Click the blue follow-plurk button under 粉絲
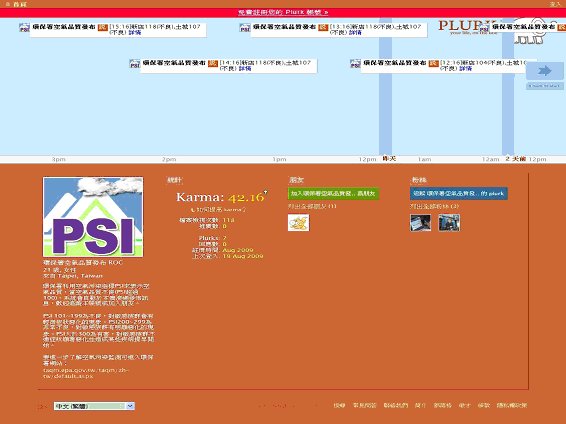The image size is (566, 424). tap(459, 193)
